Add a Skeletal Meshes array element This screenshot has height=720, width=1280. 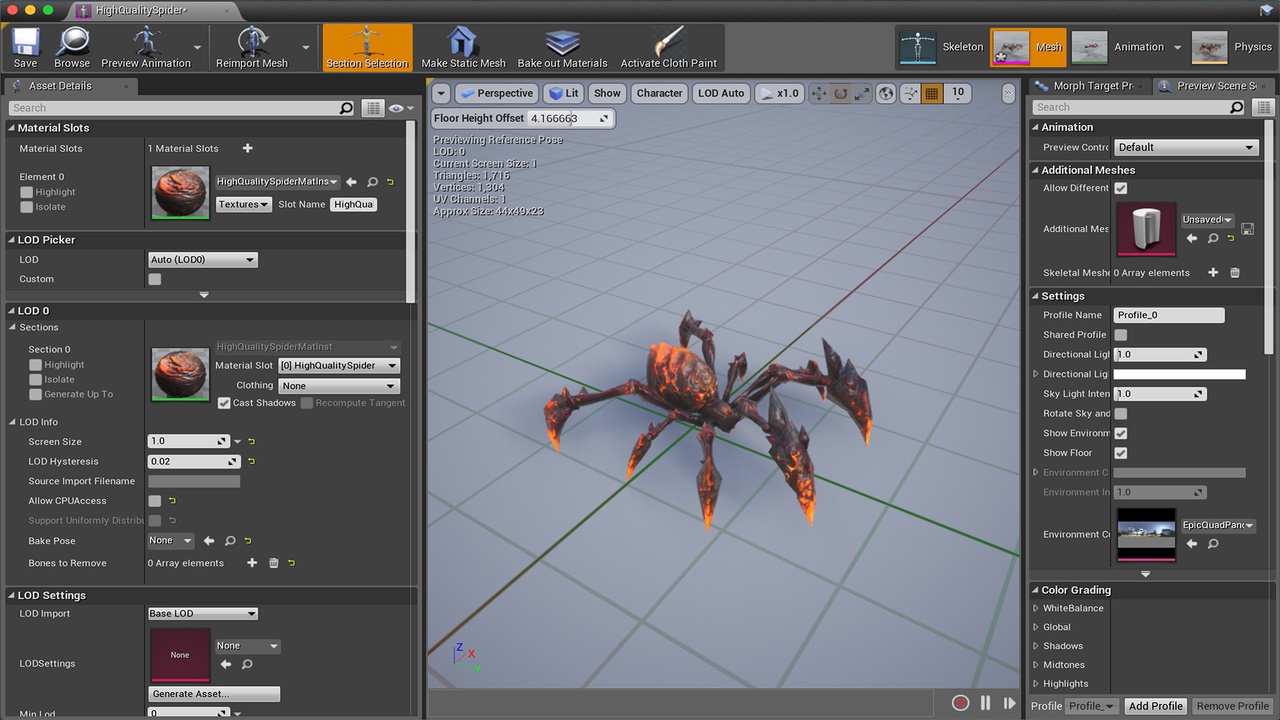pos(1213,272)
